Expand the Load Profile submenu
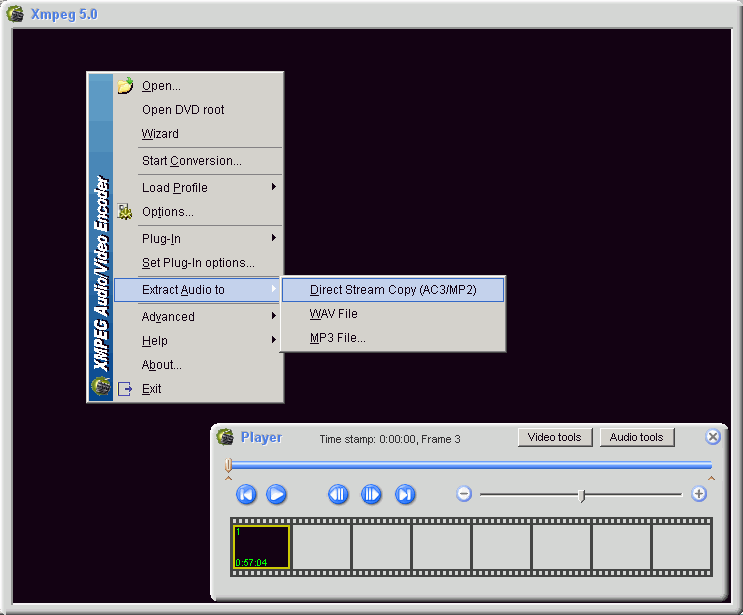The width and height of the screenshot is (743, 615). coord(199,188)
